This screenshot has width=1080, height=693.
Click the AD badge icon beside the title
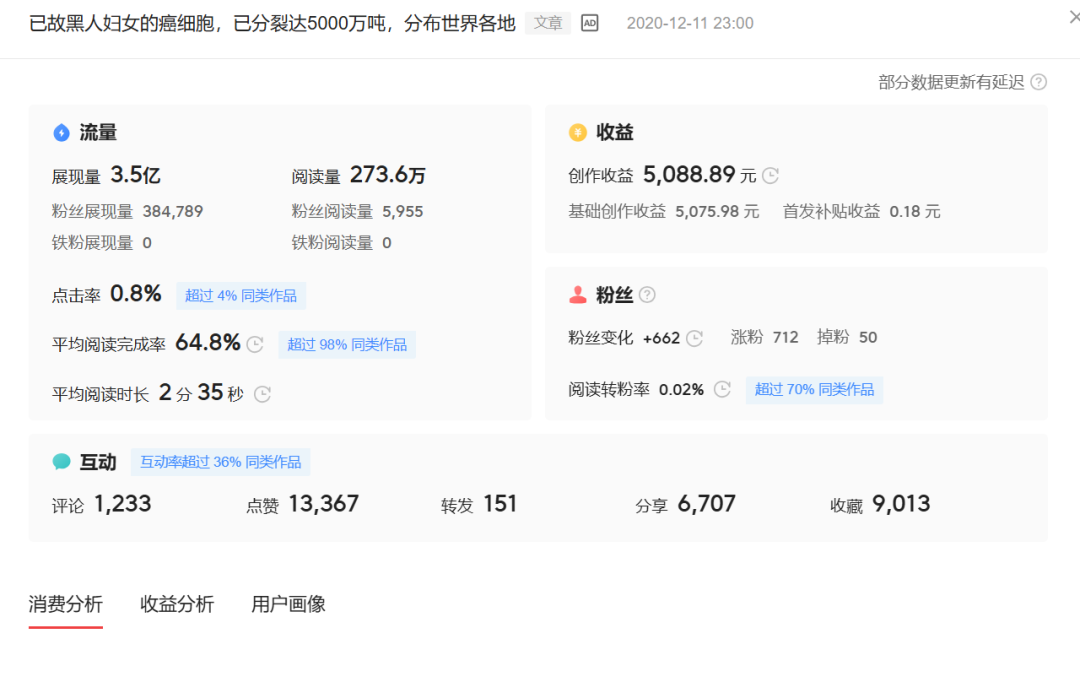click(590, 23)
